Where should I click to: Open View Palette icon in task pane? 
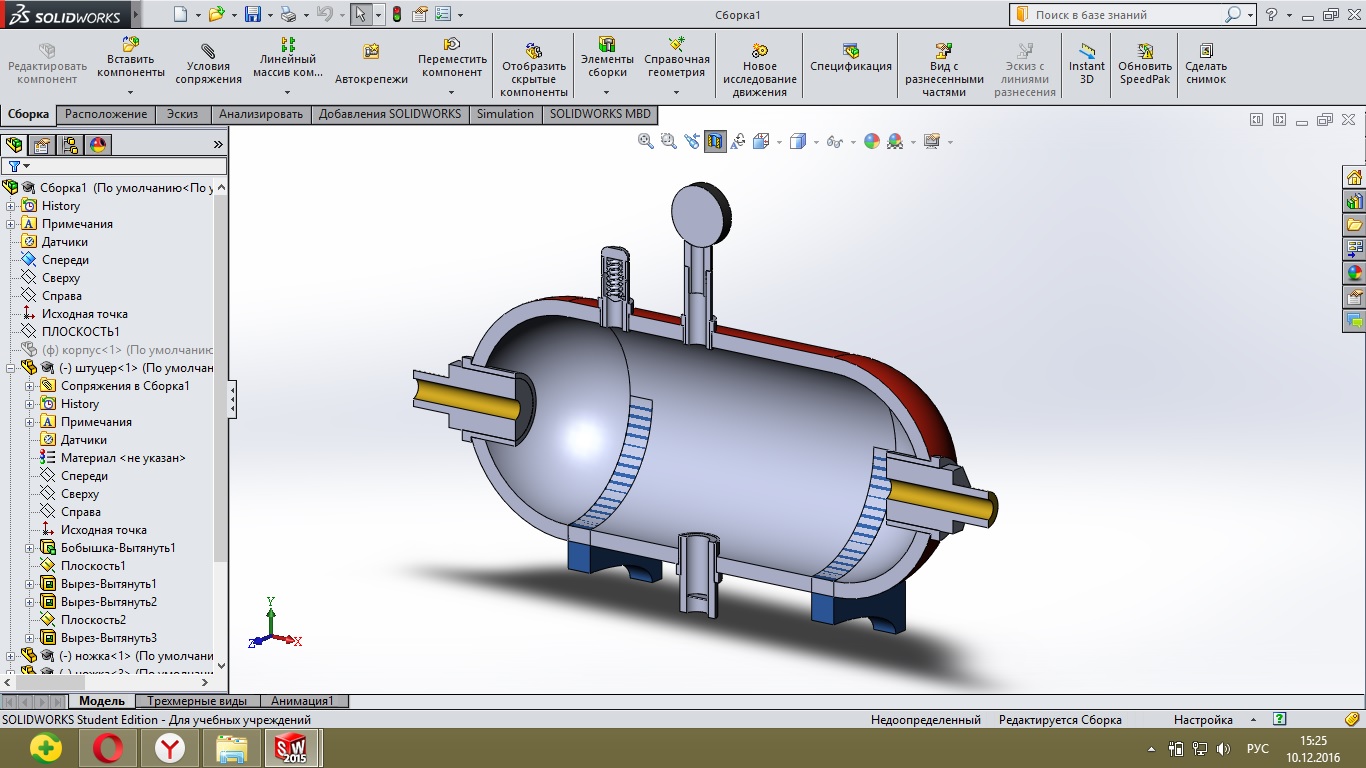[1354, 249]
